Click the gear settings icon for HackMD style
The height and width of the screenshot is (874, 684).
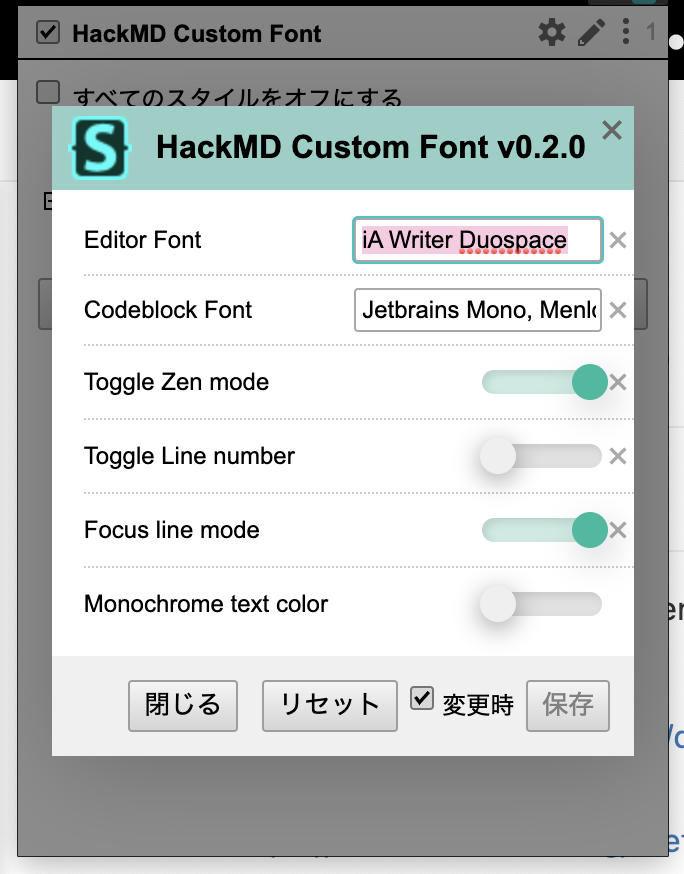551,33
